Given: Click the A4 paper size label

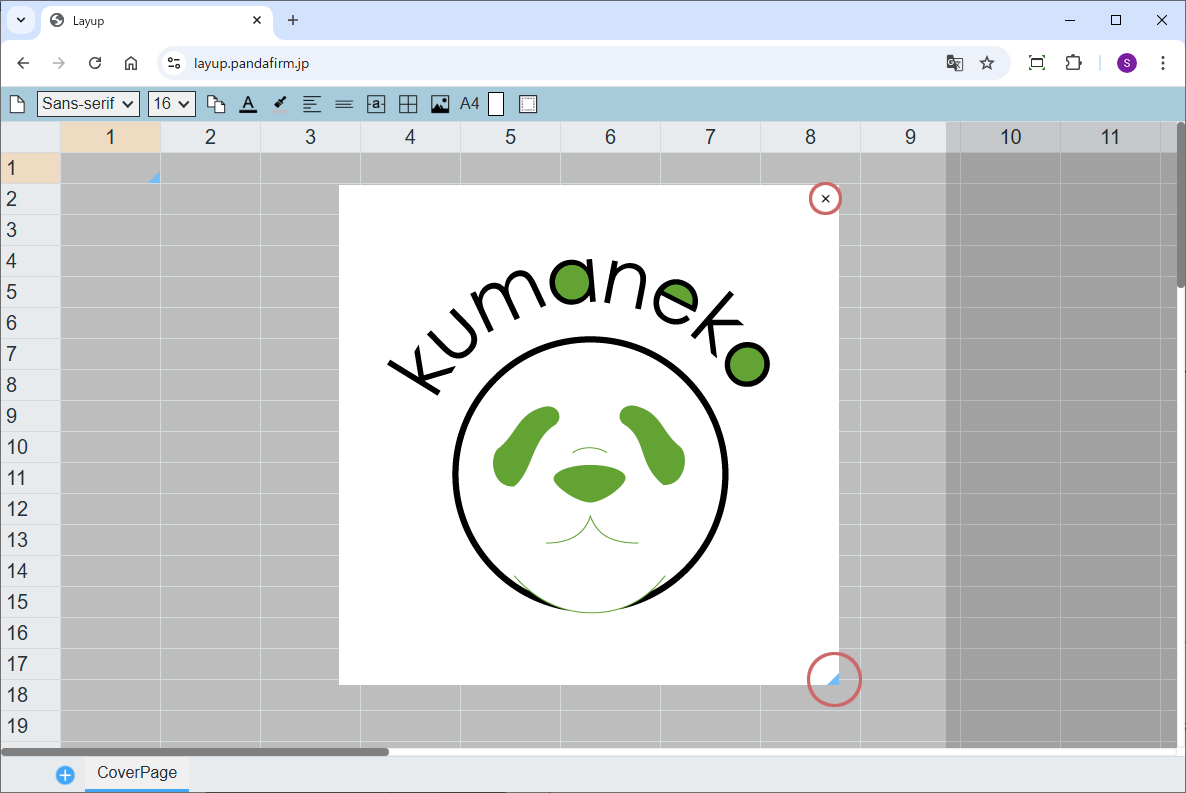Looking at the screenshot, I should pyautogui.click(x=470, y=104).
